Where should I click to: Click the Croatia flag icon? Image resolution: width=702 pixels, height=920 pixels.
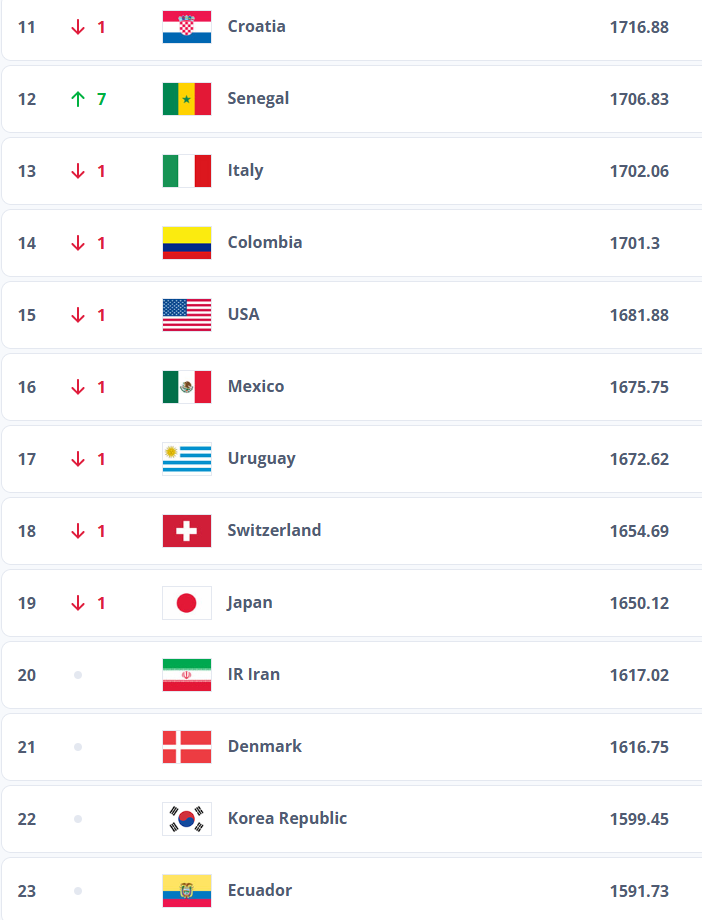[x=187, y=27]
